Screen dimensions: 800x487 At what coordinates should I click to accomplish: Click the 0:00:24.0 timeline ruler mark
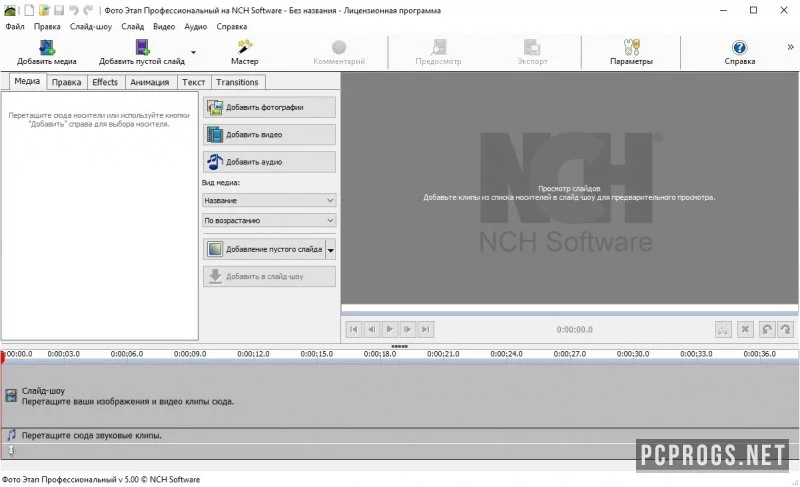coord(506,354)
